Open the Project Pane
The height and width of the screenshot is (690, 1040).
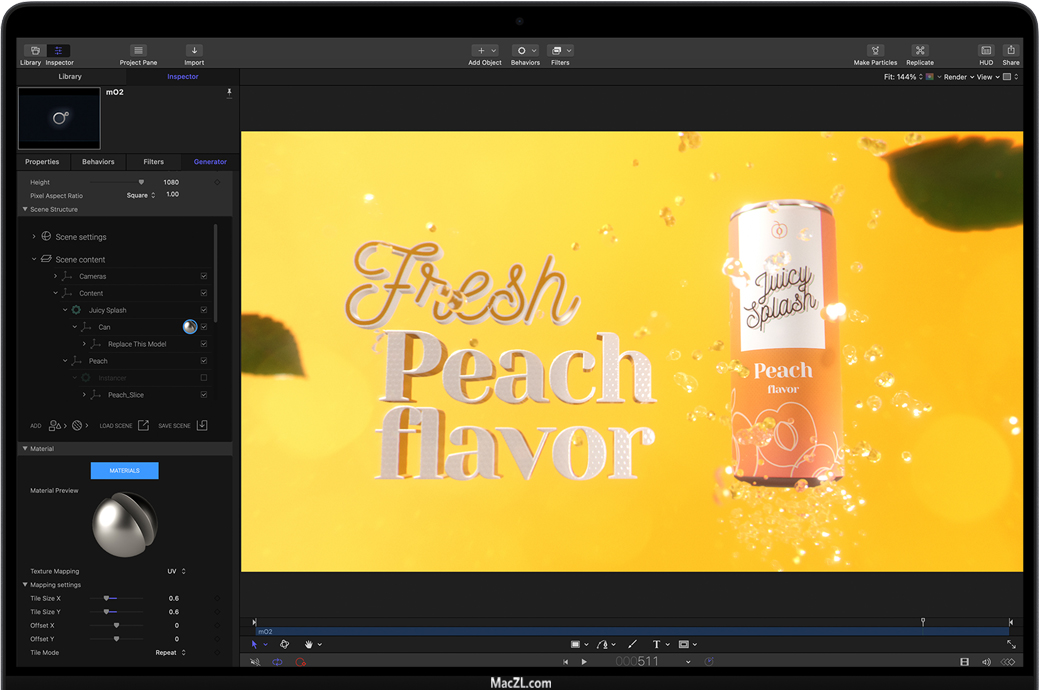click(x=138, y=51)
